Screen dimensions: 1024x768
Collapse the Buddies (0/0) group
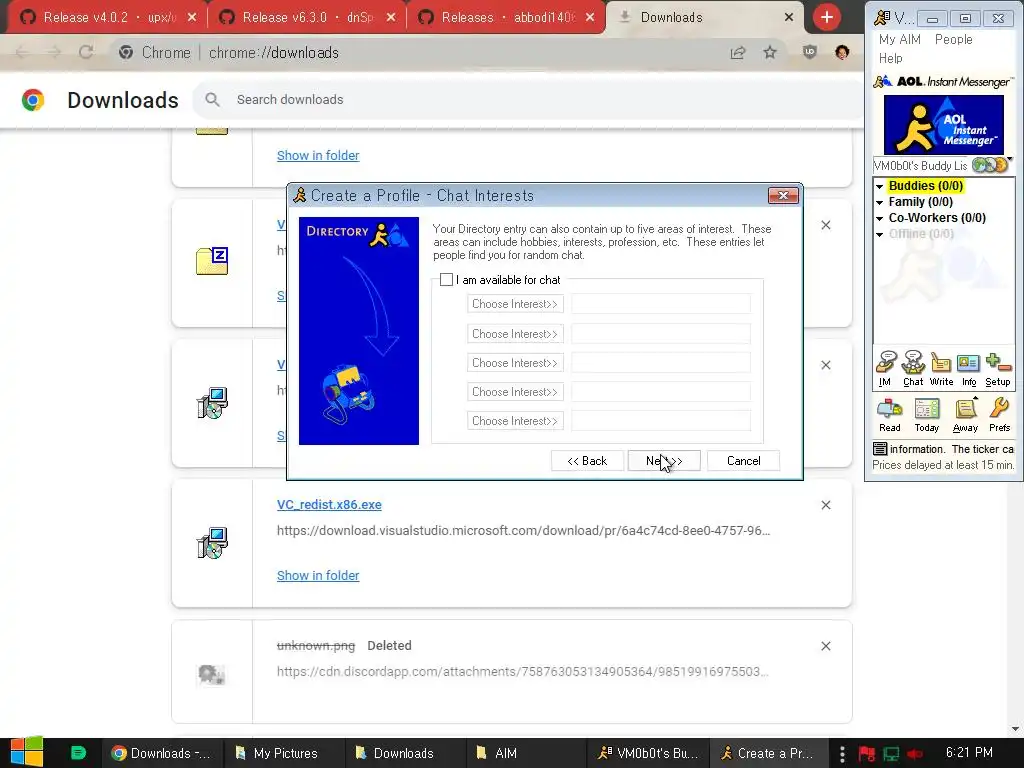point(880,187)
